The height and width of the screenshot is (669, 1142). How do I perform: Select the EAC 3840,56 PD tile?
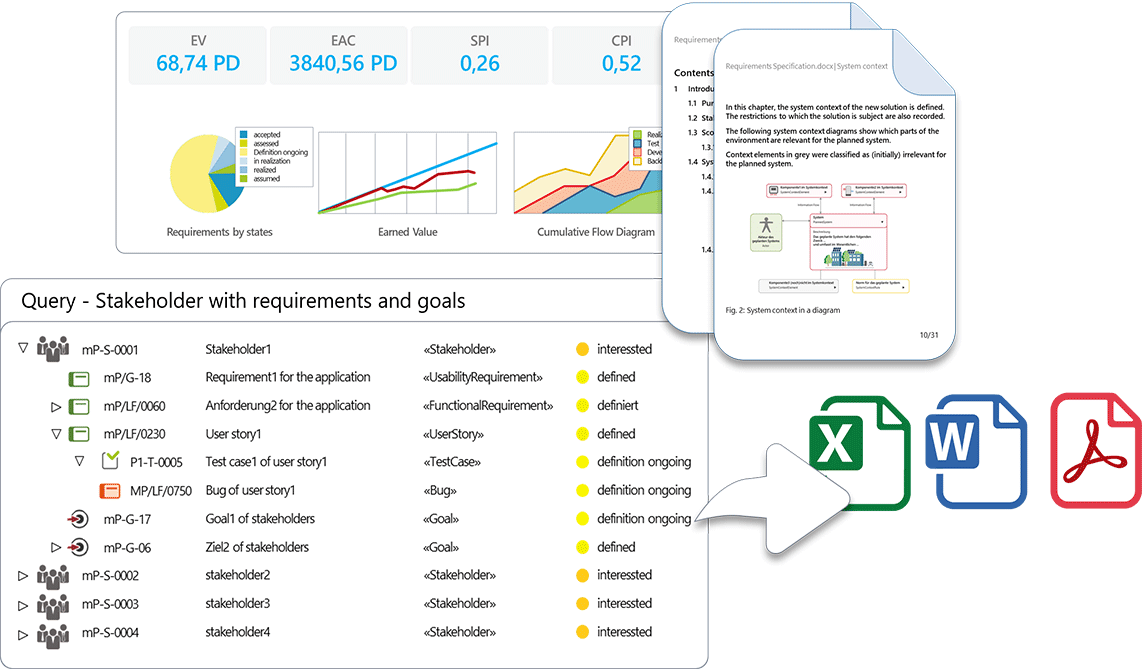click(x=343, y=54)
